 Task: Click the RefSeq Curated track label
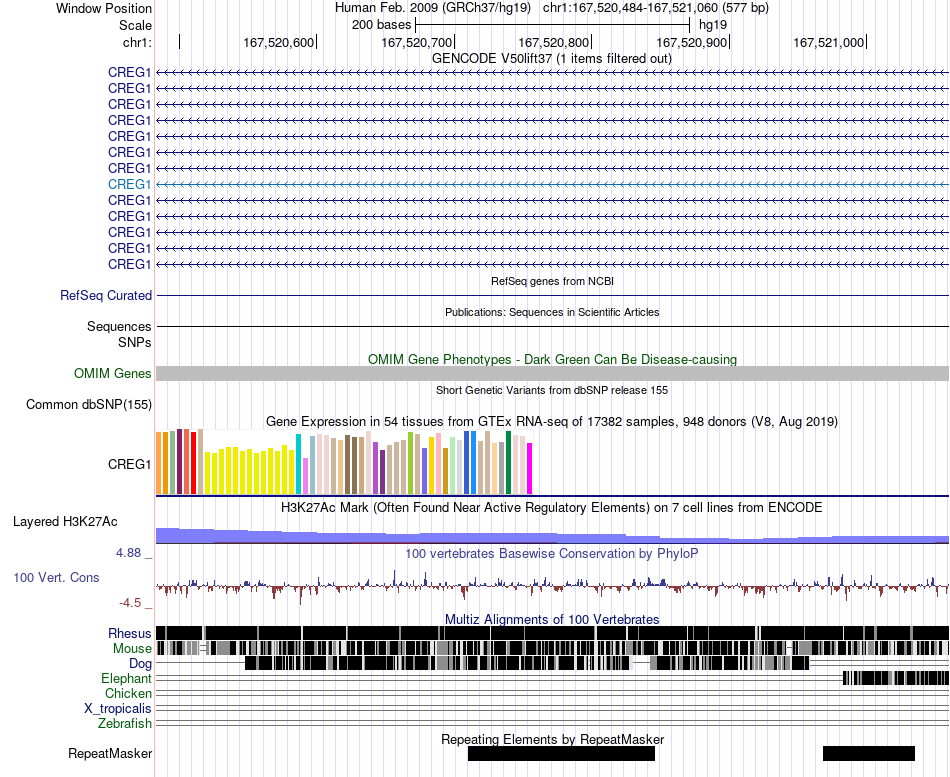[x=105, y=296]
